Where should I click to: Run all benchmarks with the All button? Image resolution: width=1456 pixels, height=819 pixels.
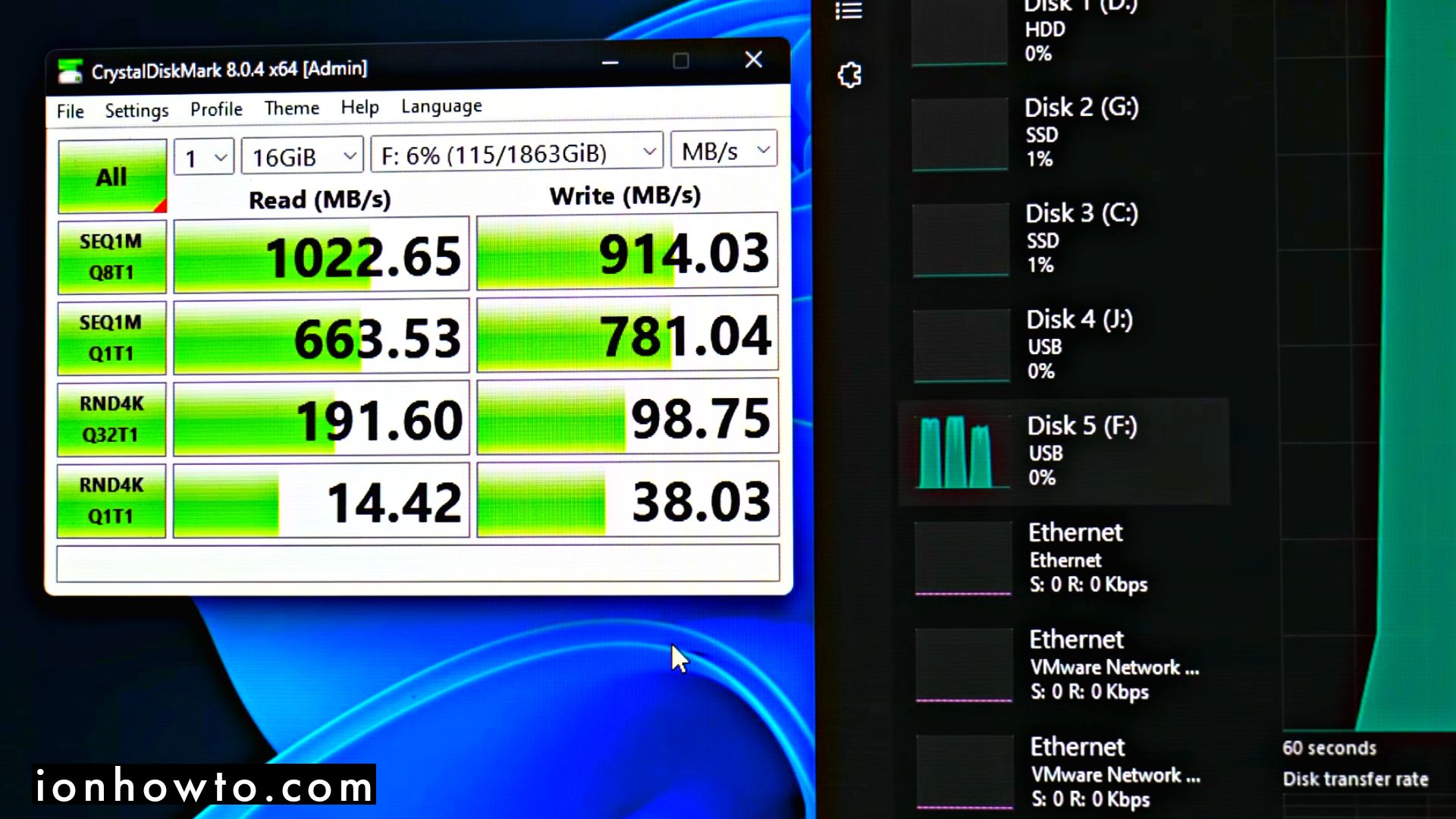112,176
